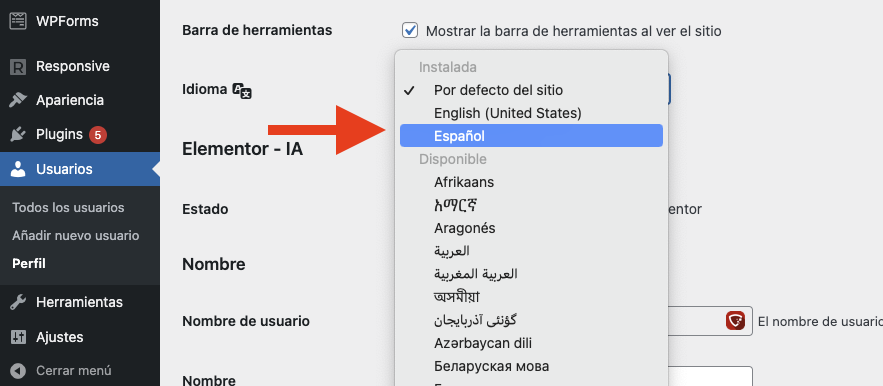Click the Herramientas wrench icon
The height and width of the screenshot is (386, 883).
(x=18, y=303)
